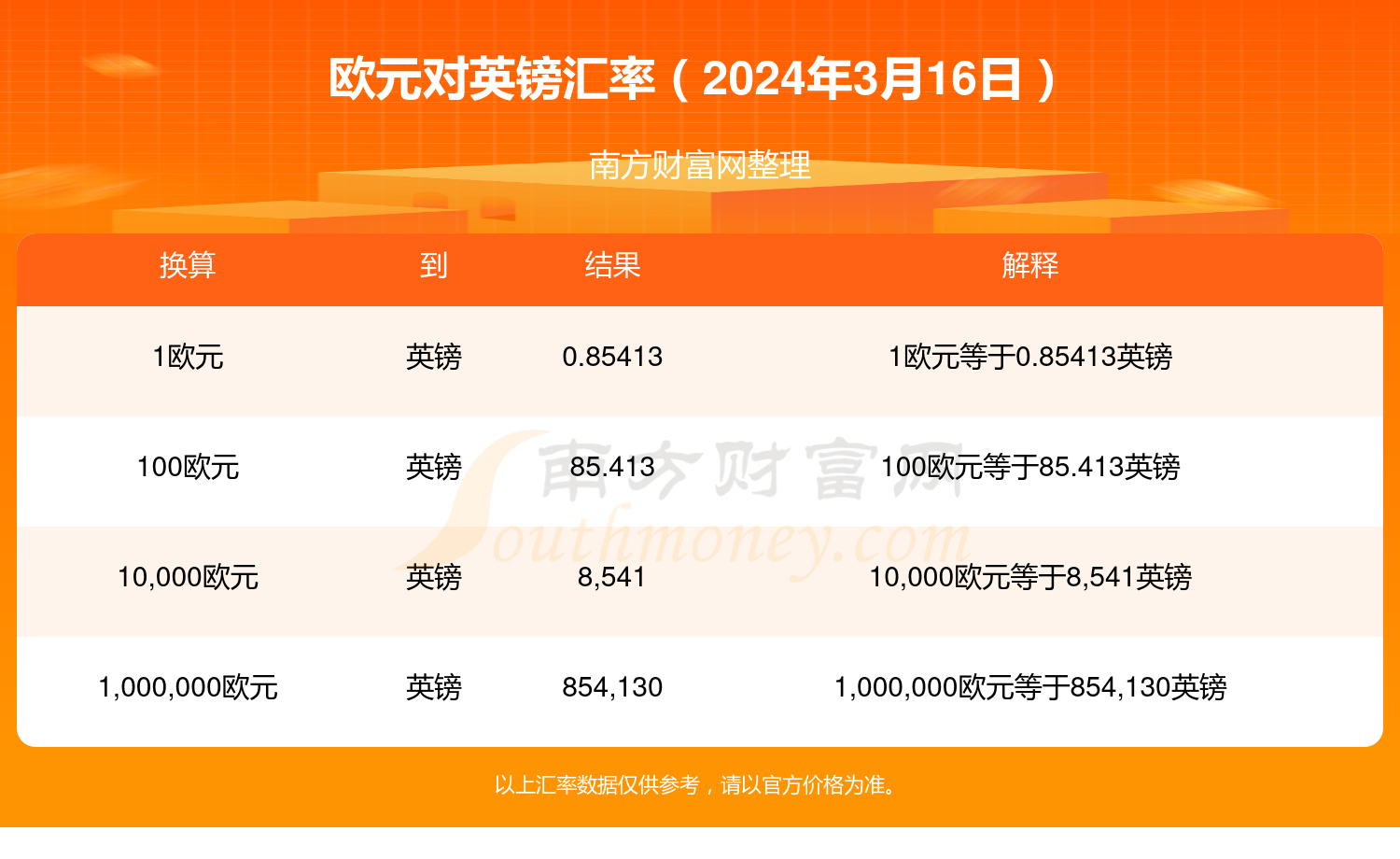This screenshot has width=1400, height=859.
Task: Click the 100欧元 cell
Action: 188,467
